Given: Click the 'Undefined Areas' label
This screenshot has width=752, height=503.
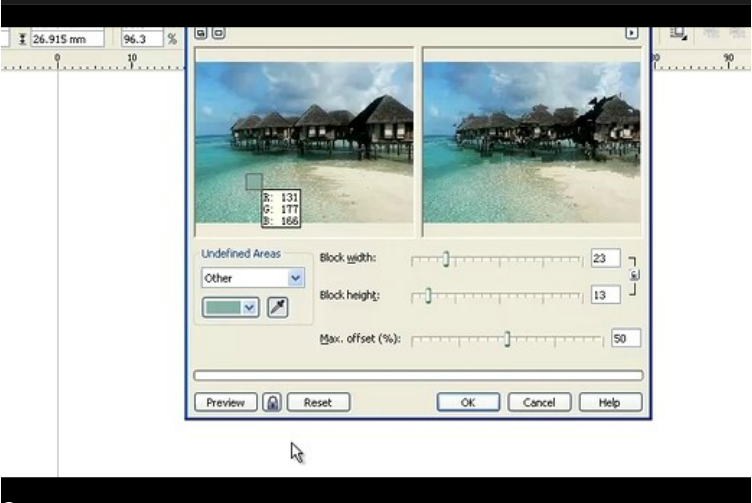Looking at the screenshot, I should tap(241, 254).
